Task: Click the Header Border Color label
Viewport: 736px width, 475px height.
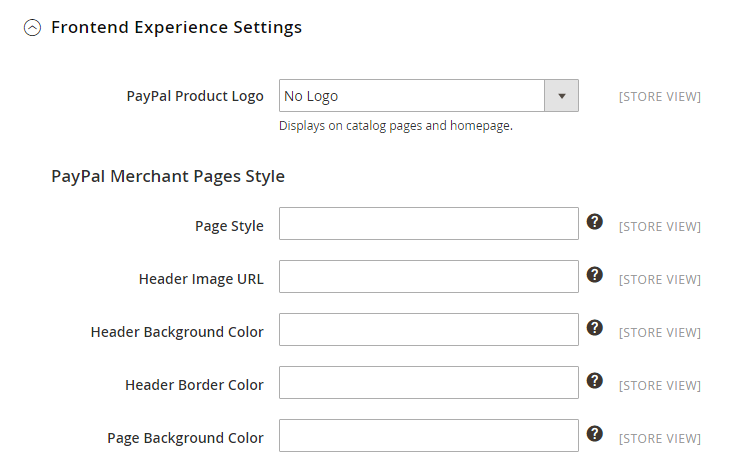Action: point(194,385)
